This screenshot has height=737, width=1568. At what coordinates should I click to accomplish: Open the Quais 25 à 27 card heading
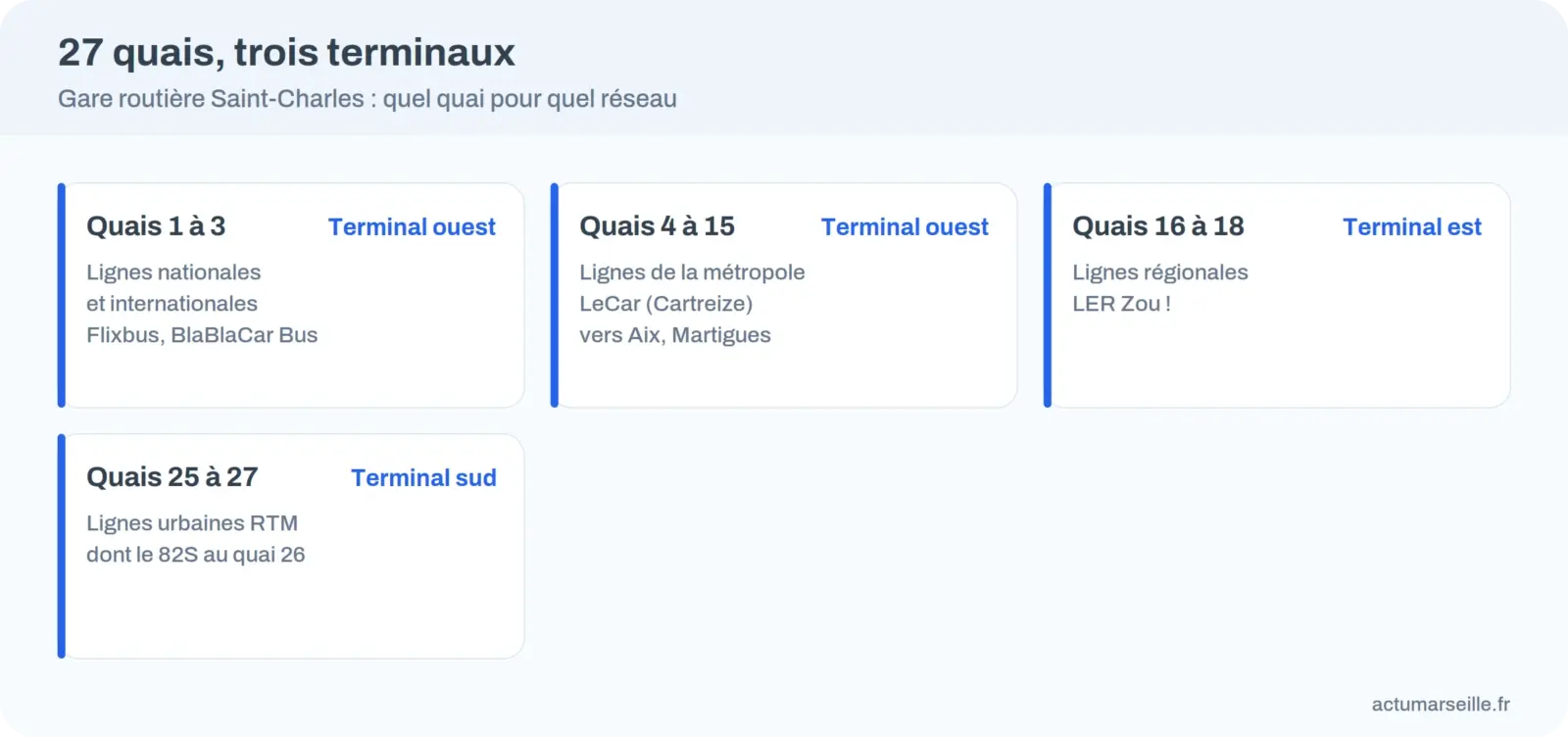pos(172,477)
